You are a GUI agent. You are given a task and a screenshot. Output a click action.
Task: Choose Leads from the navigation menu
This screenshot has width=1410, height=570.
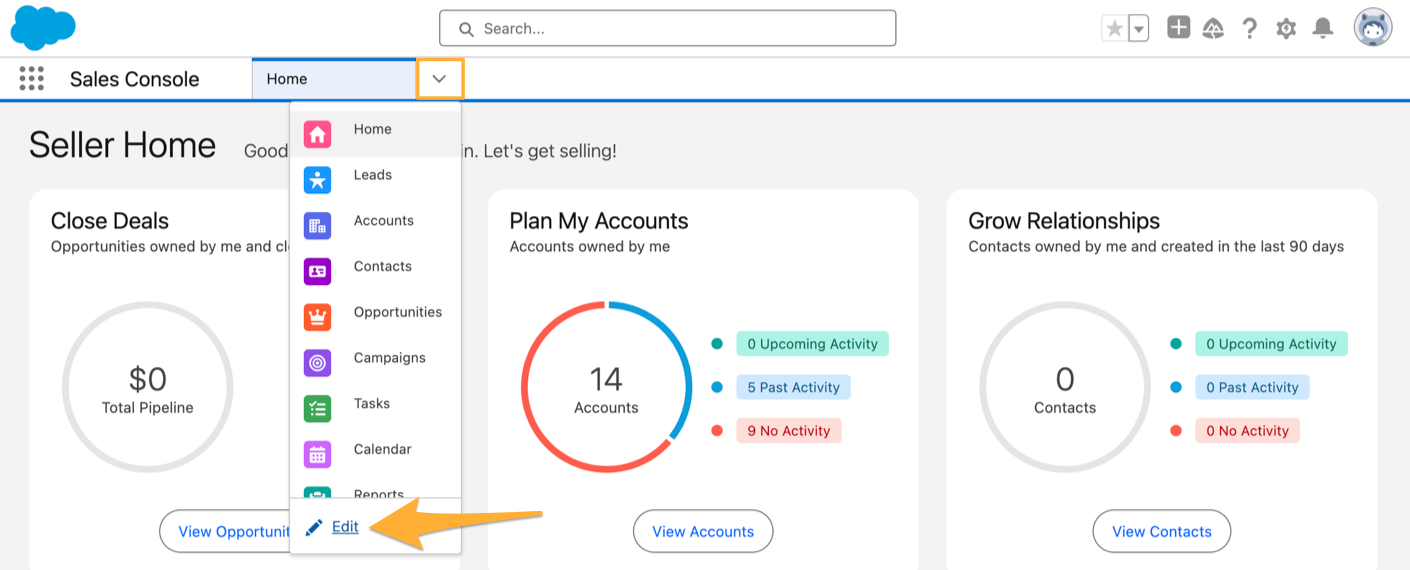click(x=375, y=179)
